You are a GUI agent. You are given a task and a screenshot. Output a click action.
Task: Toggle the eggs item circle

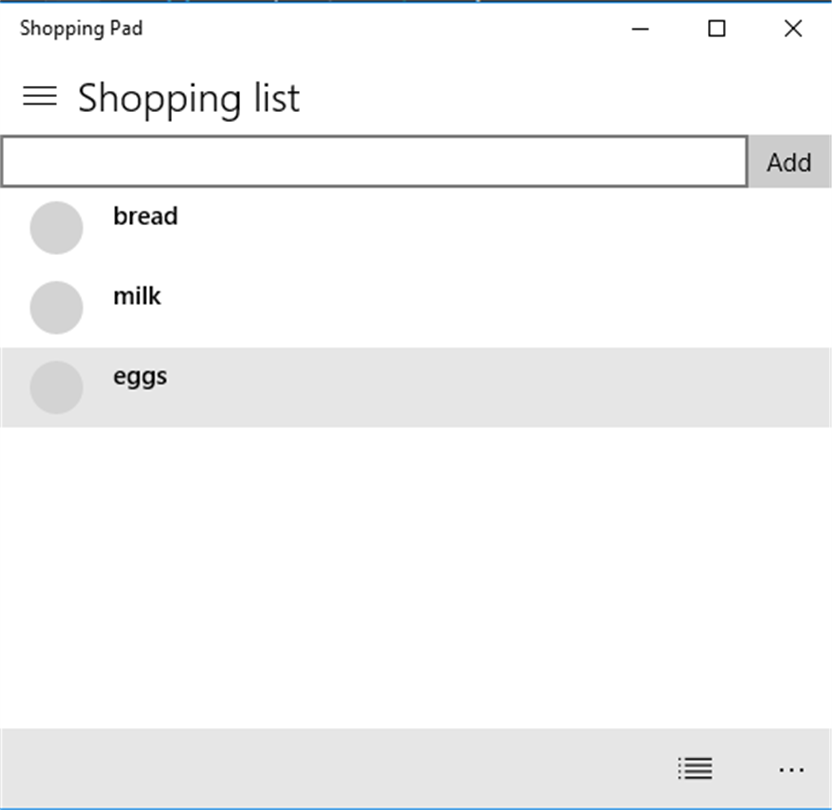pyautogui.click(x=56, y=387)
